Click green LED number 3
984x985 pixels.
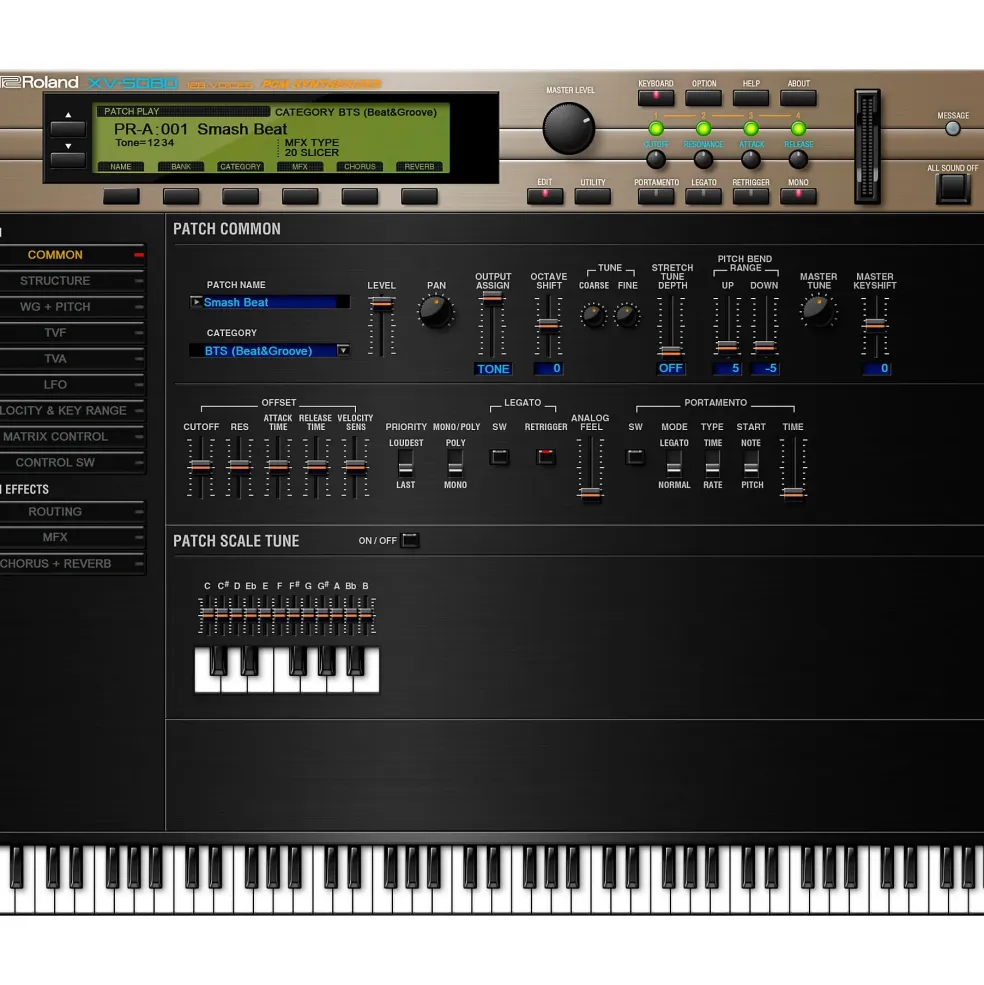click(751, 129)
